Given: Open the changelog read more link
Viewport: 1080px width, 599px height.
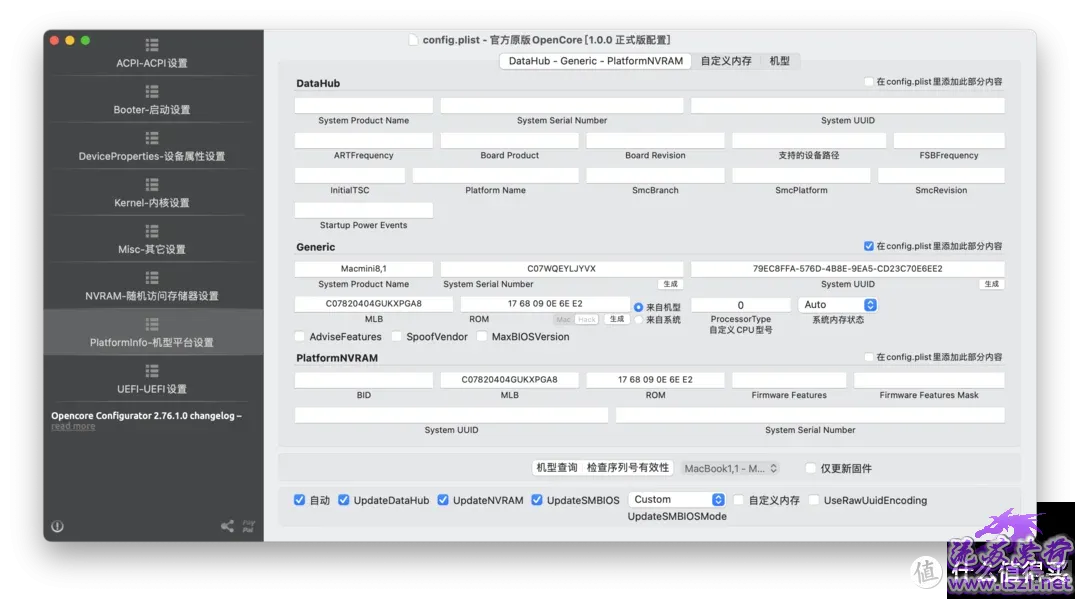Looking at the screenshot, I should click(x=73, y=427).
